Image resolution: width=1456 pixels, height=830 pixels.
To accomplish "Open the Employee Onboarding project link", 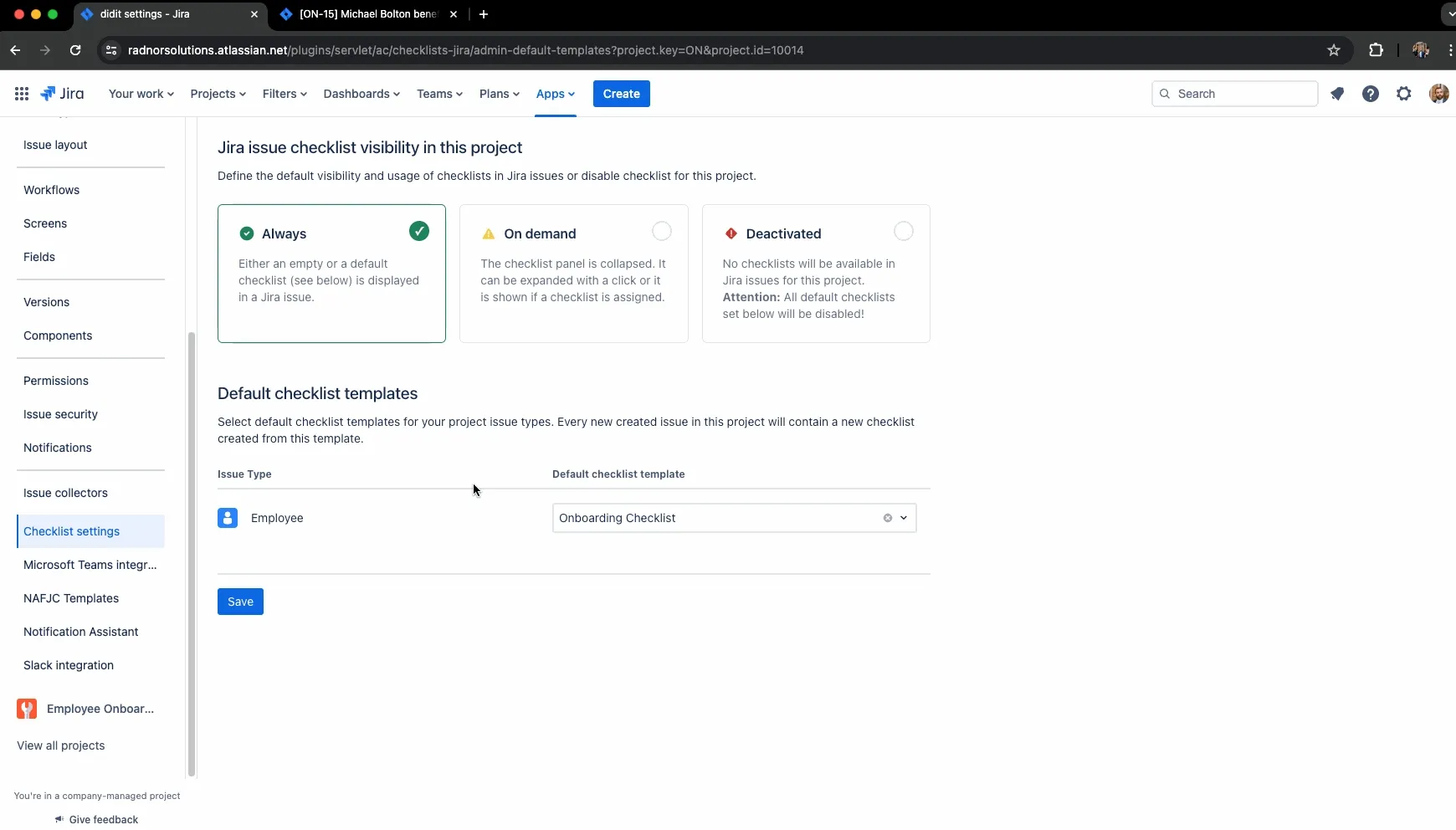I will pyautogui.click(x=100, y=709).
